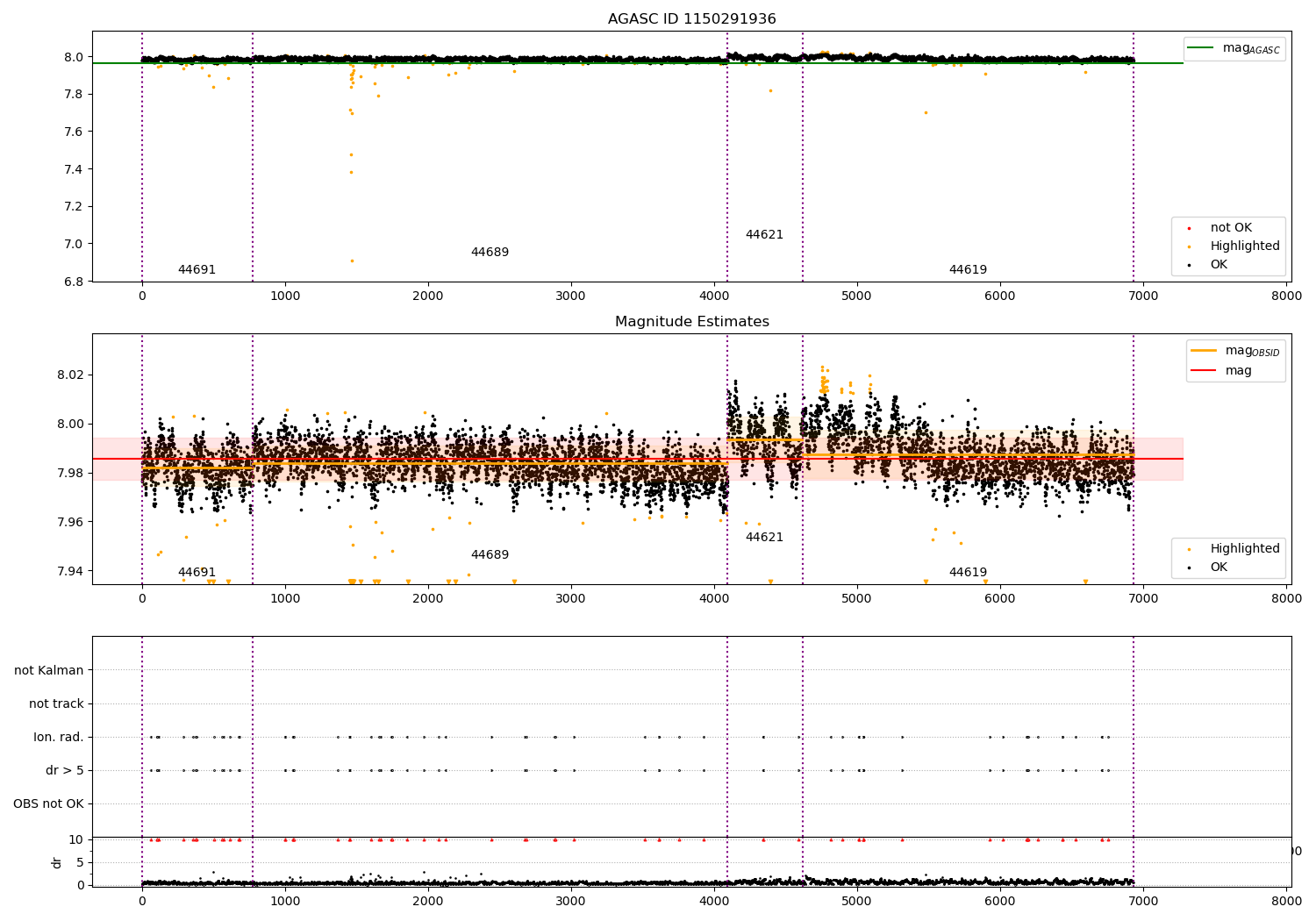Screen dimensions: 1316x921
Task: Click x-axis tick 2000 under Magnitude Estimates plot
Action: [428, 598]
